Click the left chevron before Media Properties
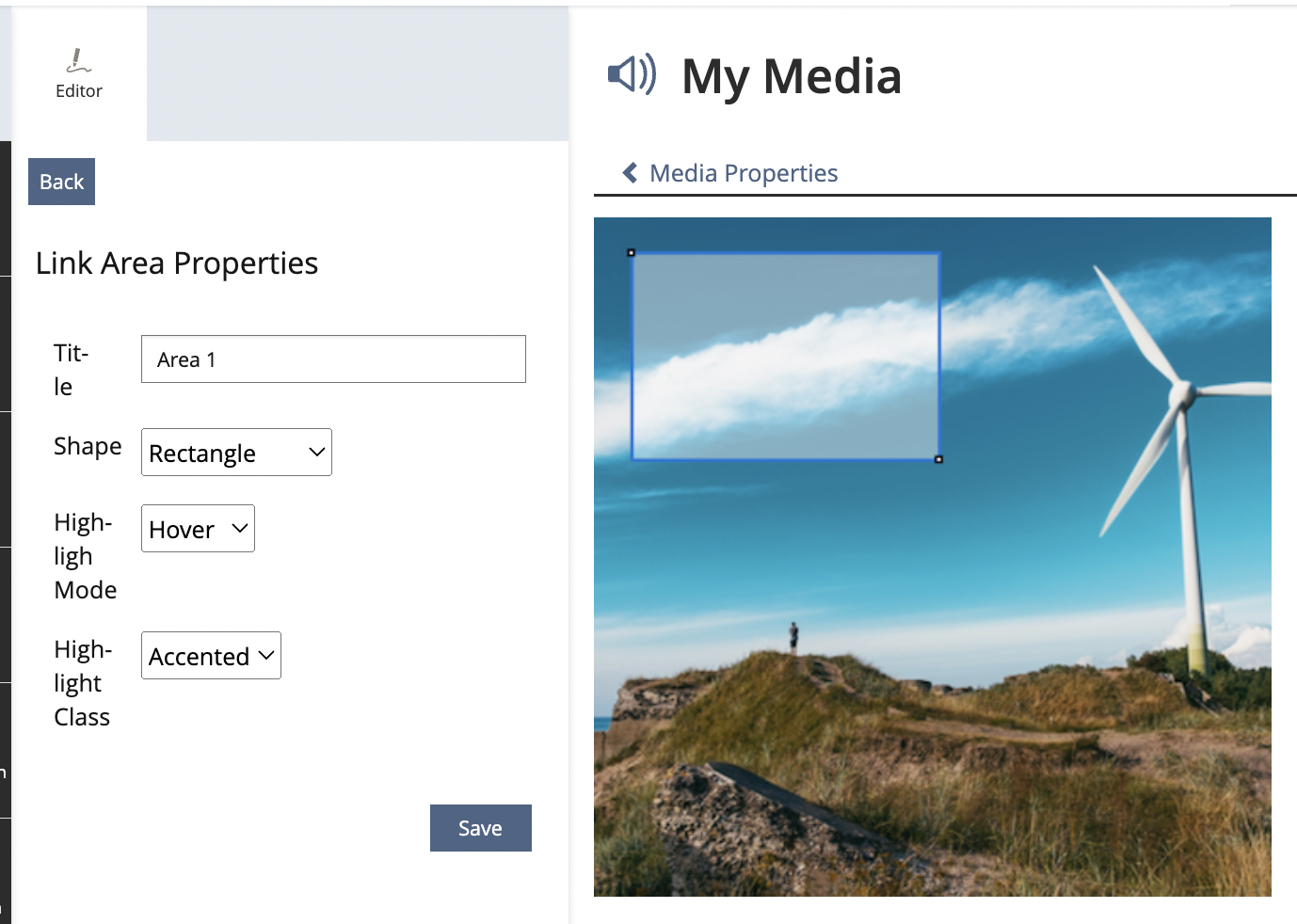This screenshot has height=924, width=1297. point(630,173)
